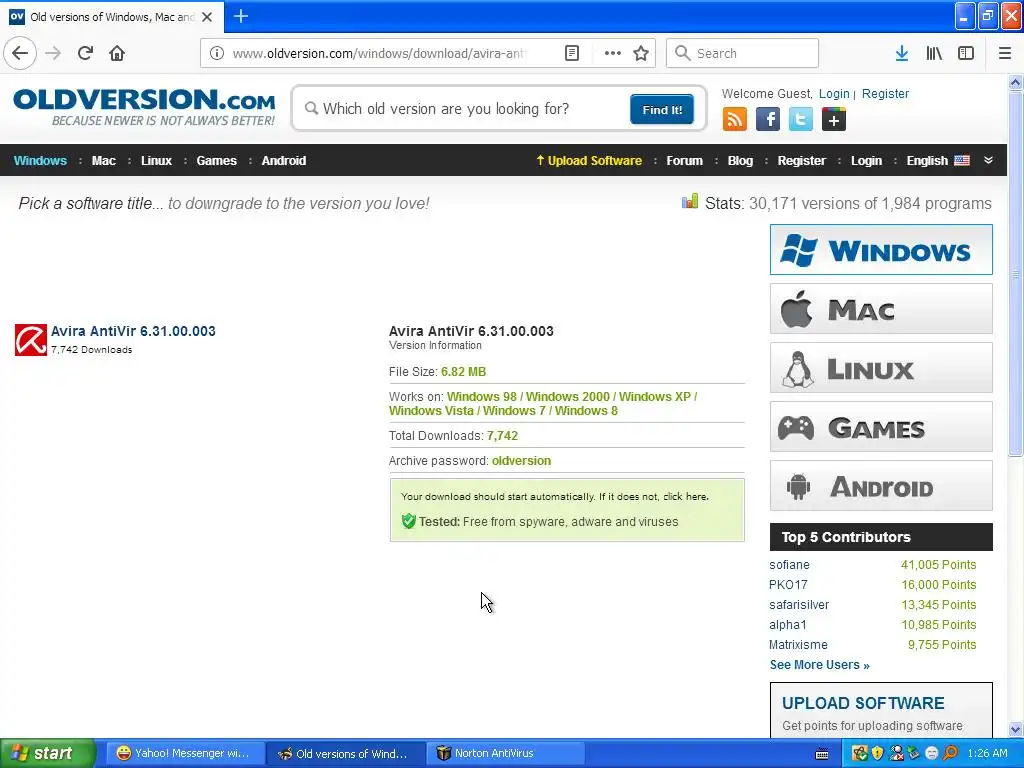Open contributor alpha1 profile
The width and height of the screenshot is (1024, 768).
pos(788,624)
